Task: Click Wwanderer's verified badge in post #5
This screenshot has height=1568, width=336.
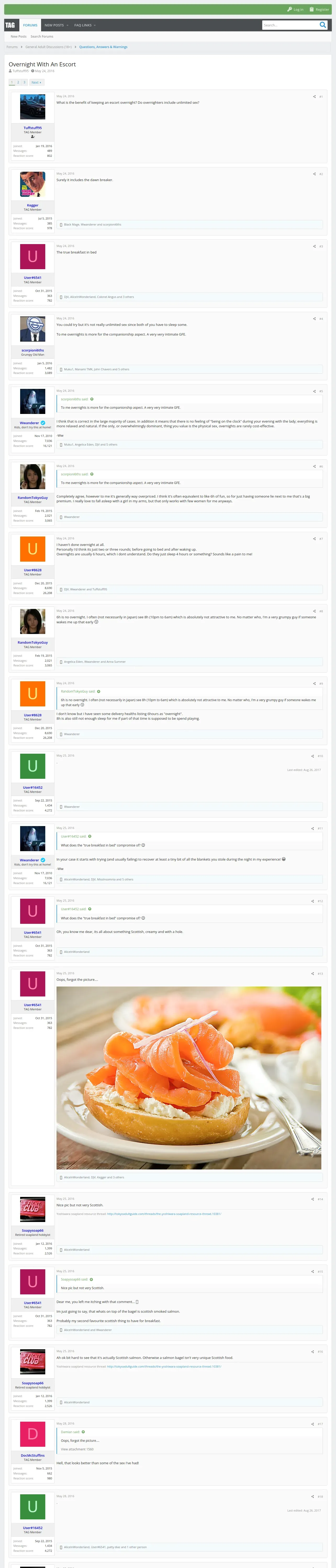Action: pos(43,423)
